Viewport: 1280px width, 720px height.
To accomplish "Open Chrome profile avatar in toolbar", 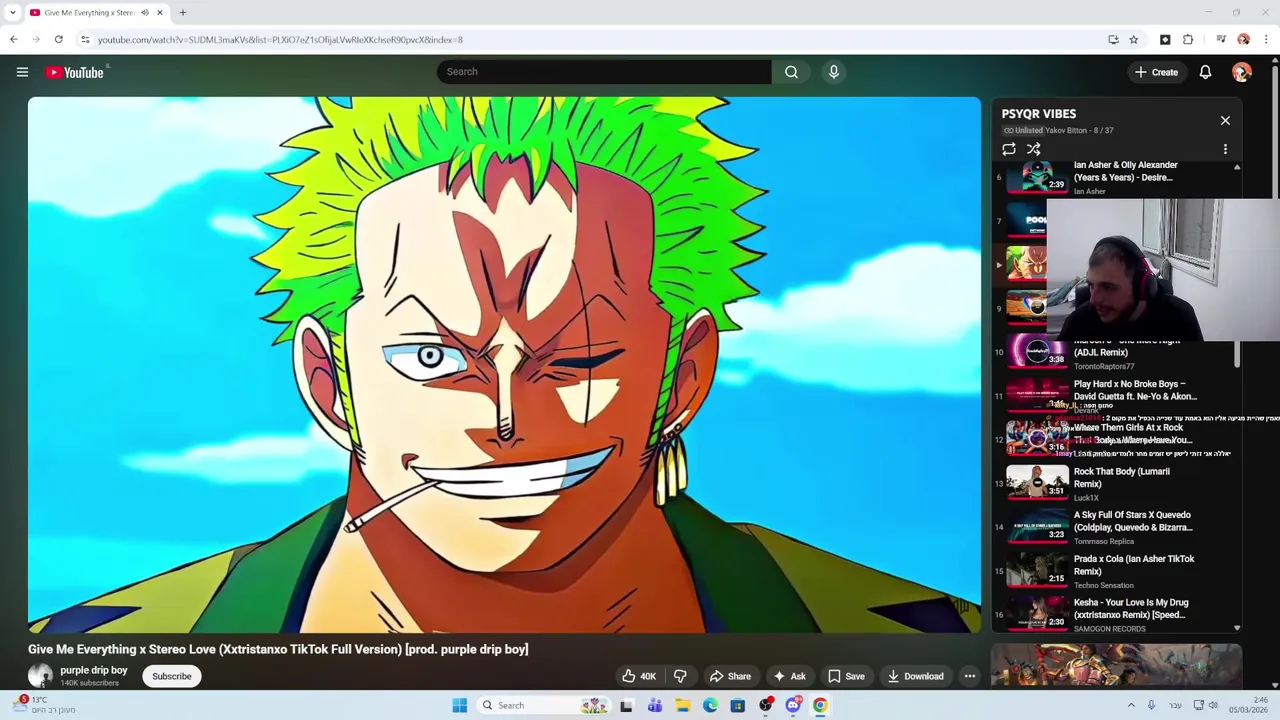I will pos(1243,40).
